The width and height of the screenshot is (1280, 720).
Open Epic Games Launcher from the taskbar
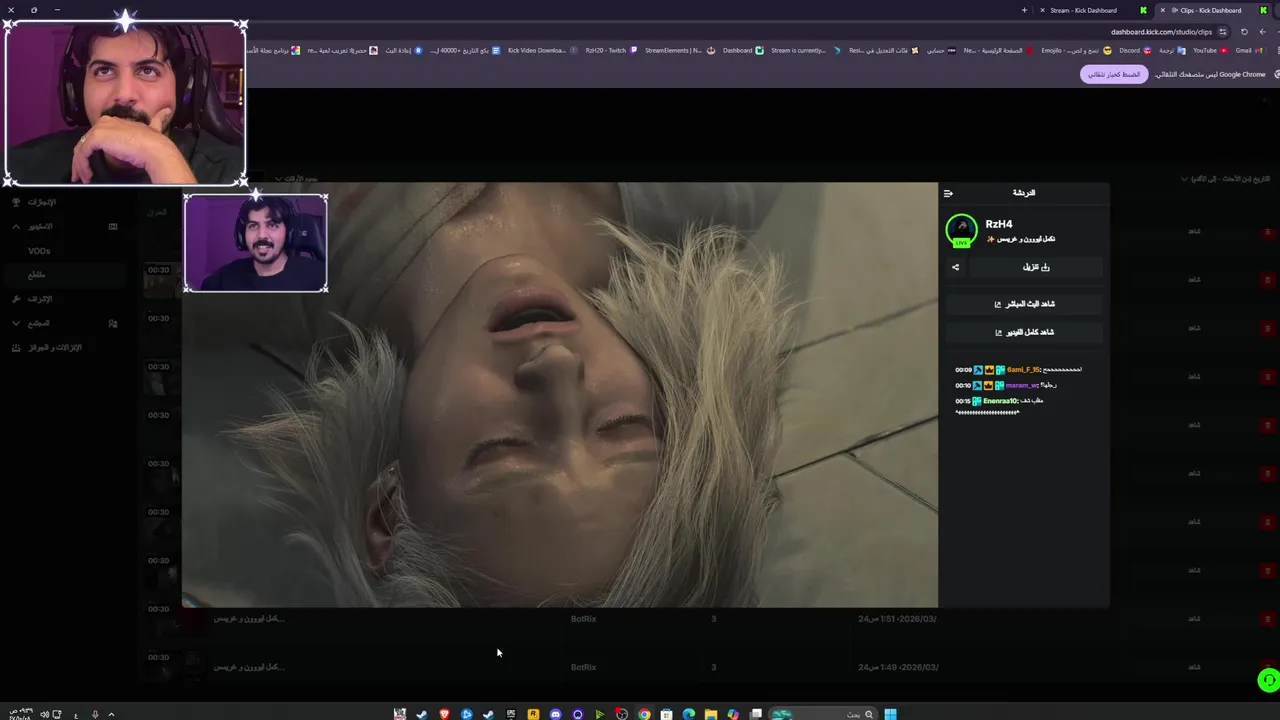[511, 714]
